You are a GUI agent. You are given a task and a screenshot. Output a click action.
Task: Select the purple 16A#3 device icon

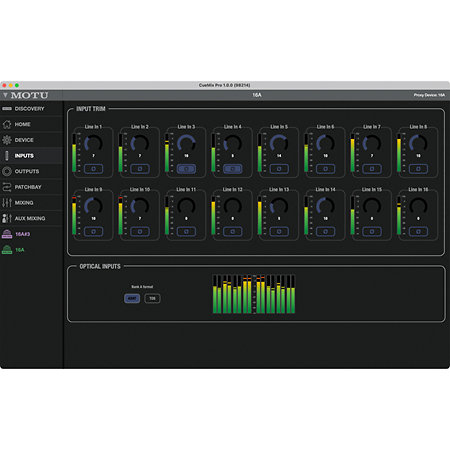(7, 234)
